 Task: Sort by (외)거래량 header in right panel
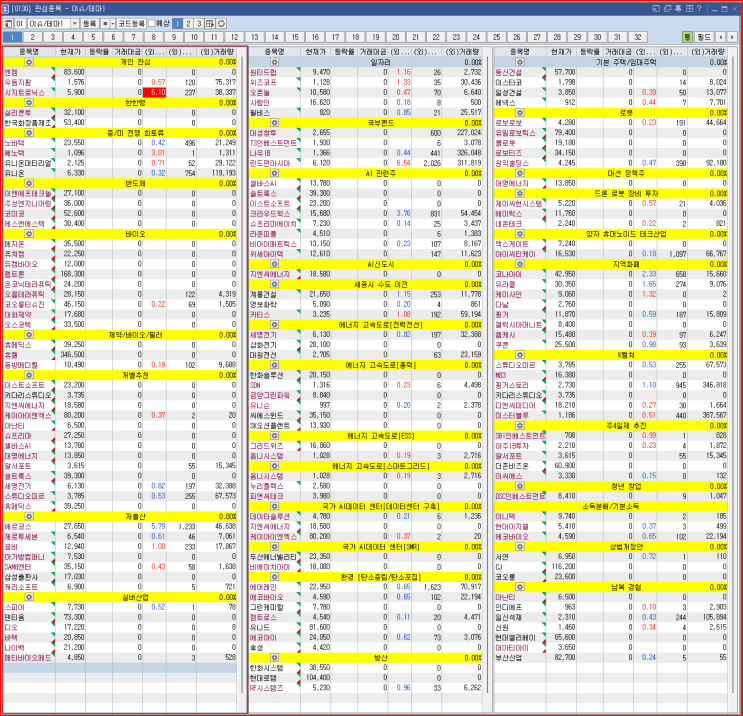click(x=707, y=52)
